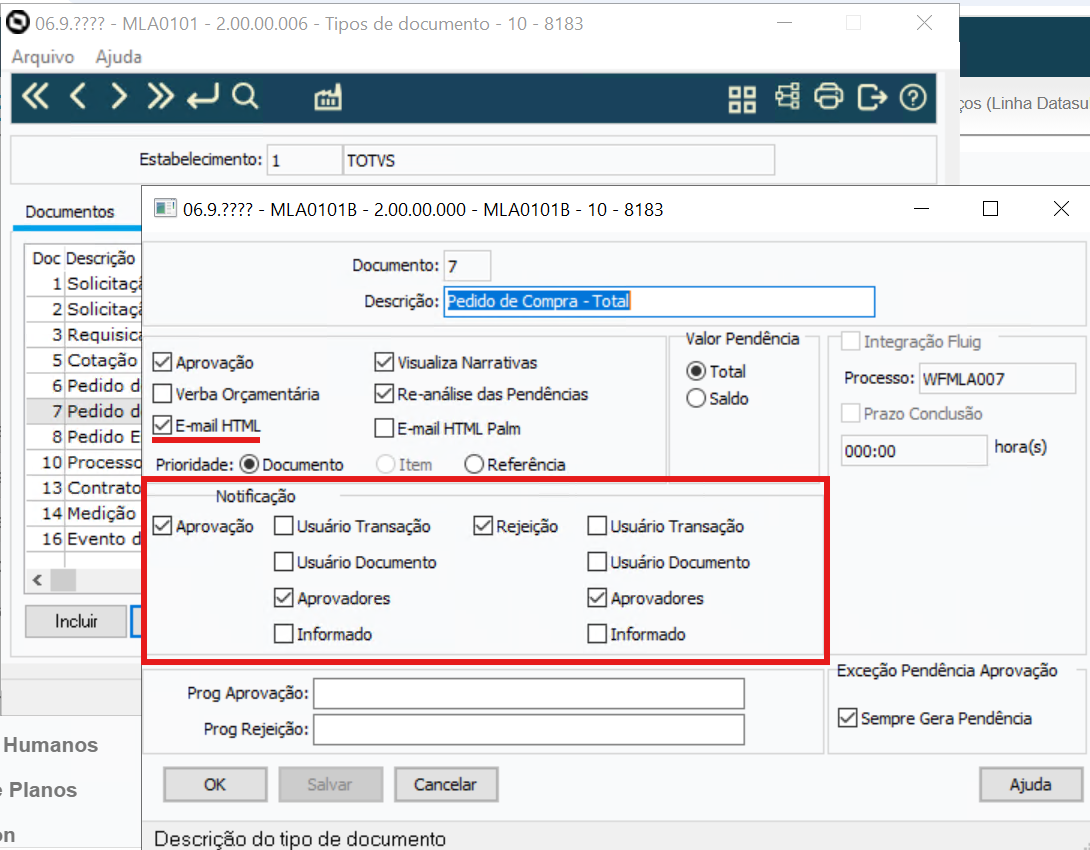
Task: Click the Processo field WFMLA007
Action: click(998, 379)
